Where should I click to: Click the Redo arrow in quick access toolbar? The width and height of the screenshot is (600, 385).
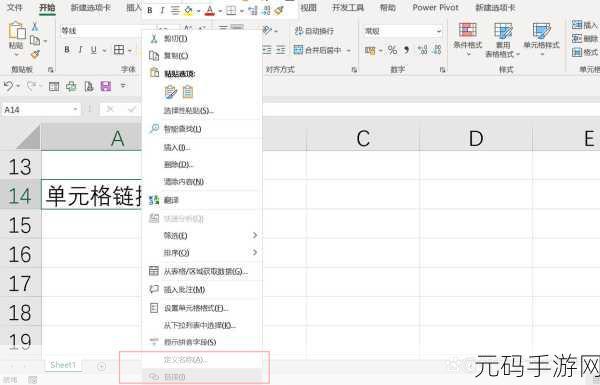tap(31, 86)
